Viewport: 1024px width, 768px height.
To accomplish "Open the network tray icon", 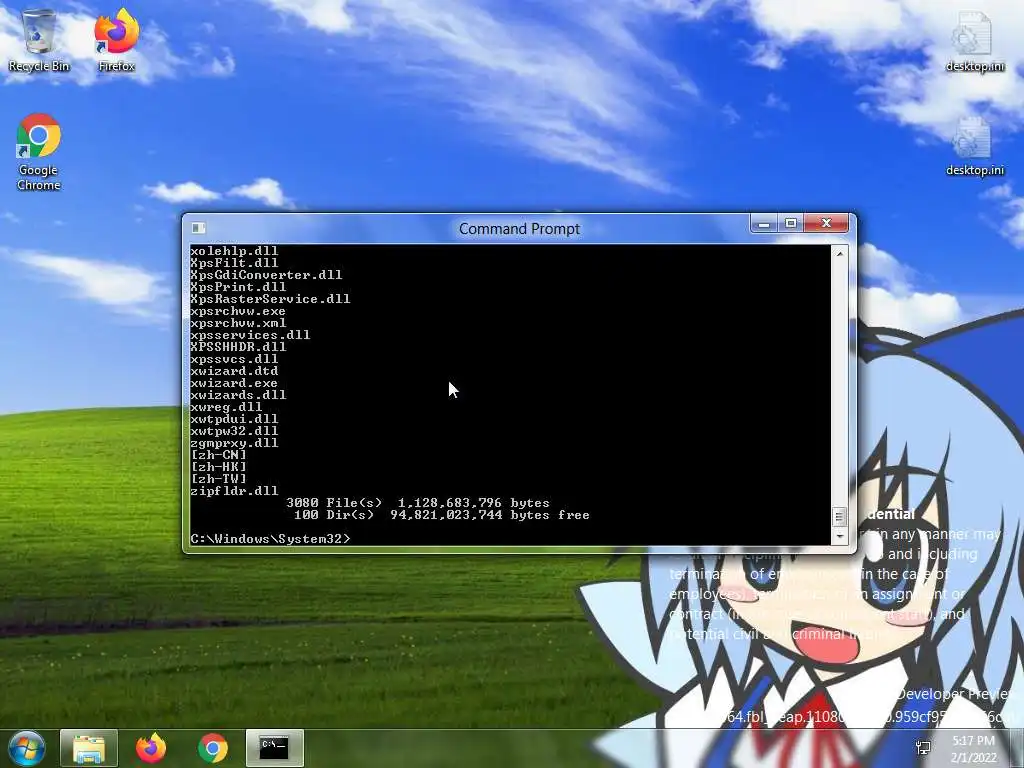I will [x=923, y=748].
